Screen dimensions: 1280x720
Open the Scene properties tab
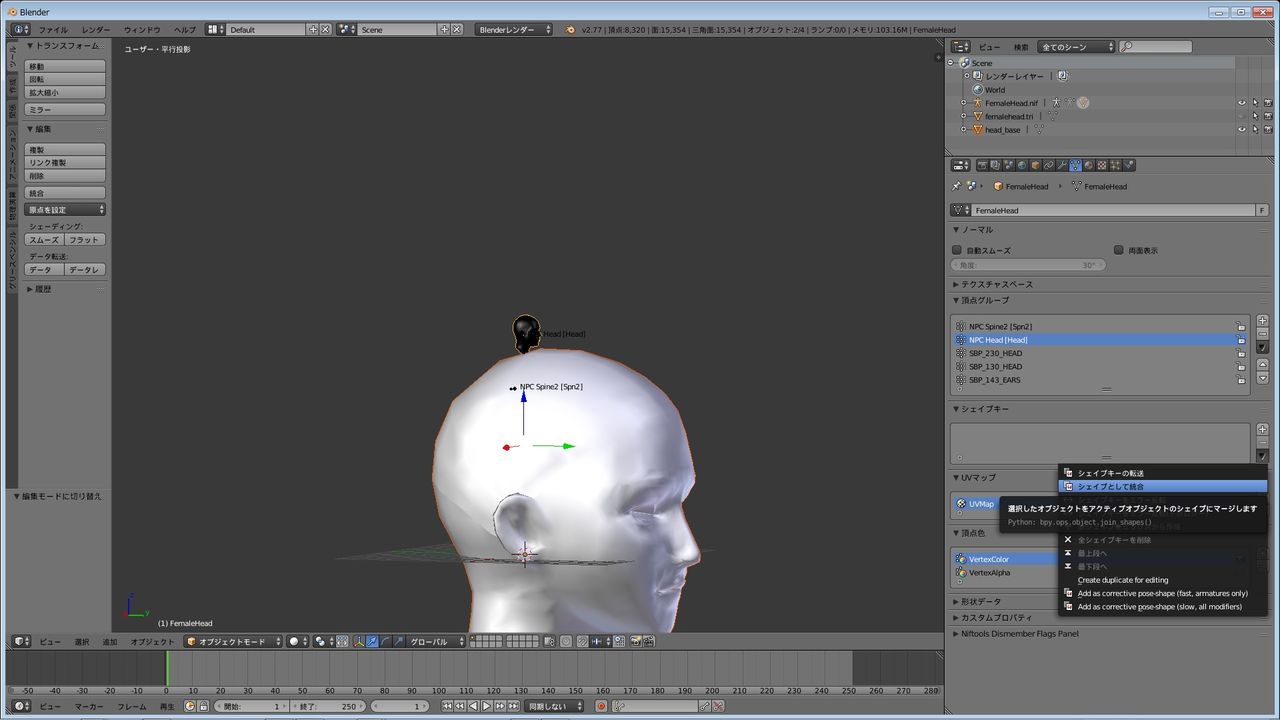[1008, 165]
